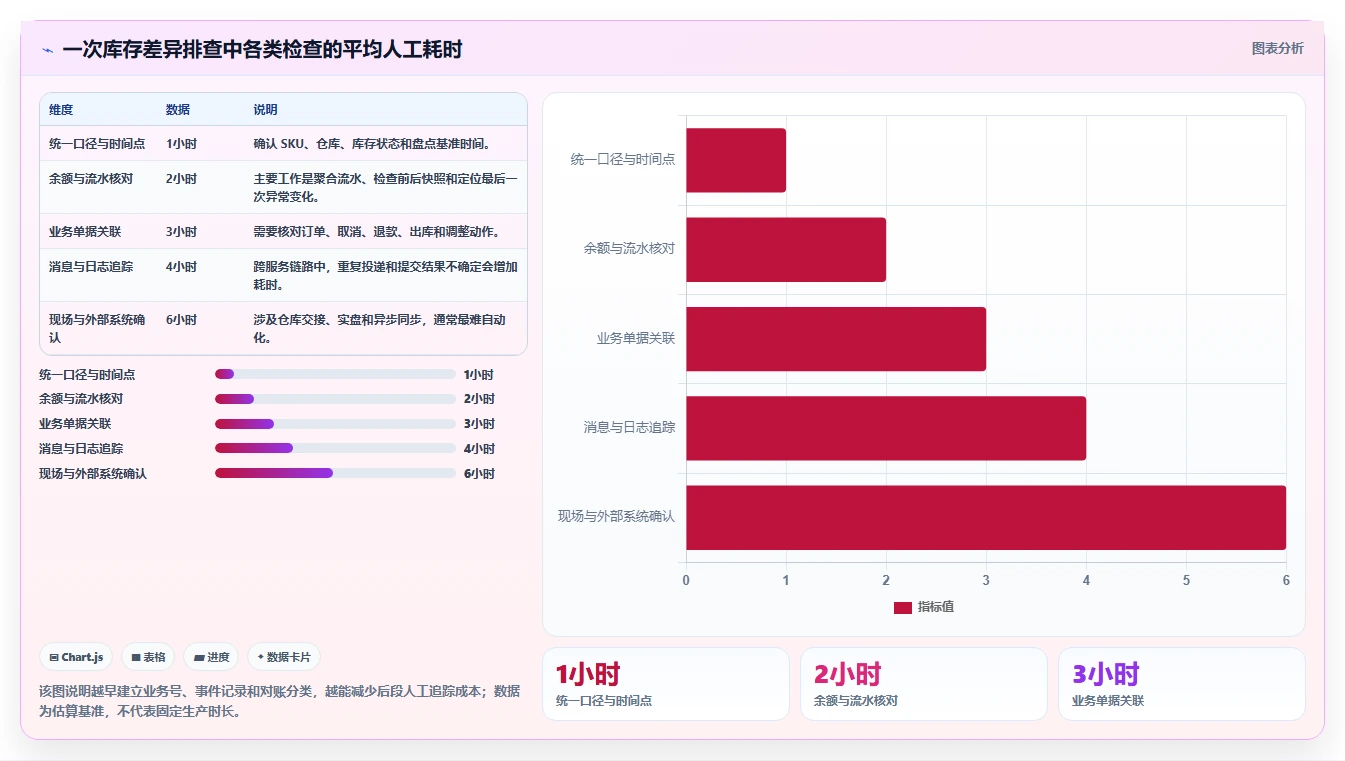The width and height of the screenshot is (1345, 761).
Task: Click the red legend swatch for 指标值
Action: point(902,607)
